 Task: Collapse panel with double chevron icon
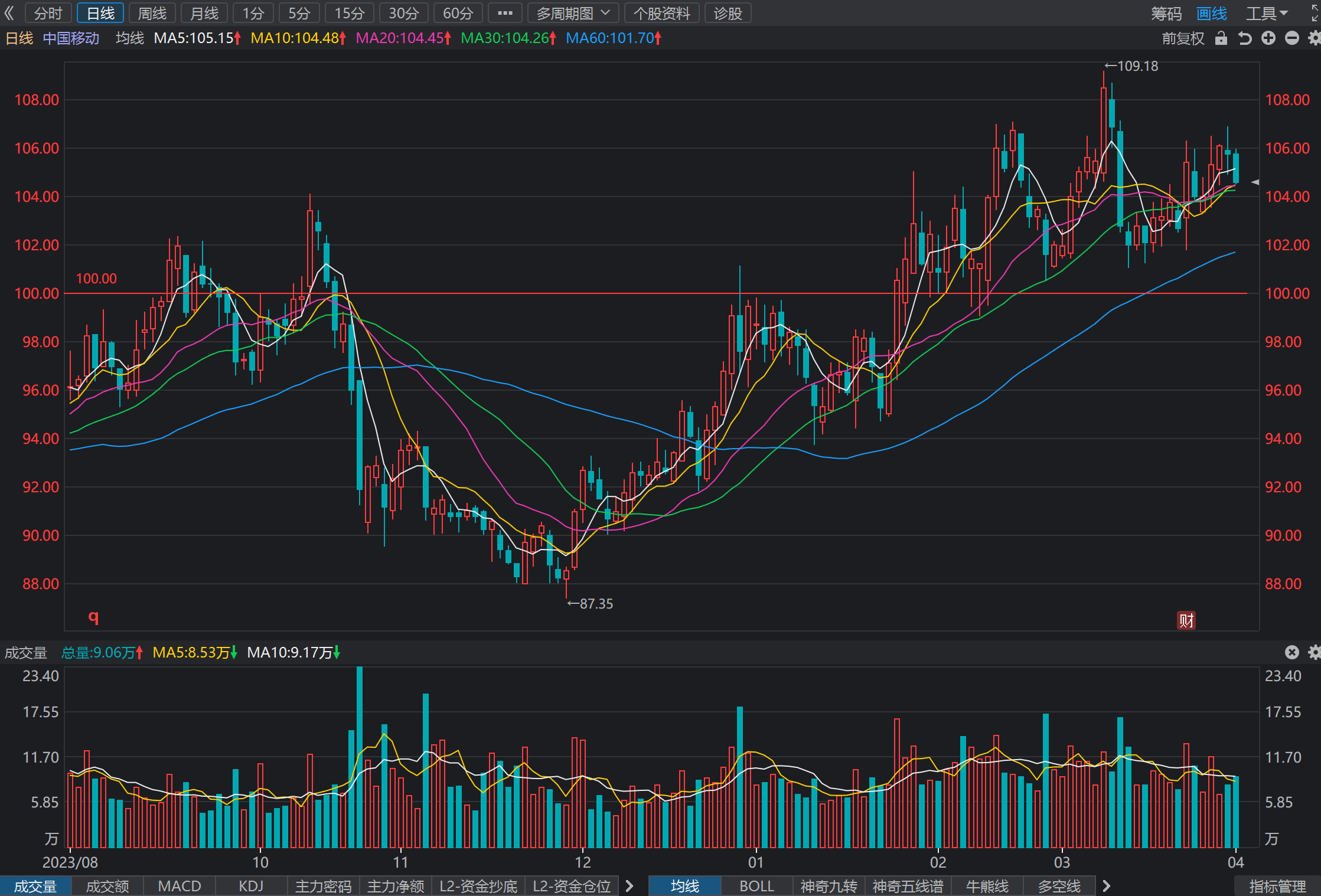9,13
